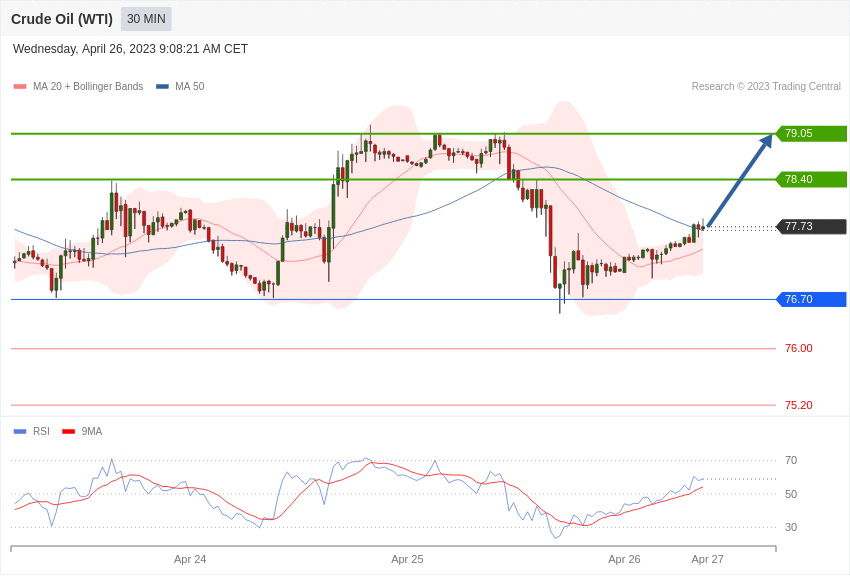Click the Crude Oil (WTI) title

click(62, 19)
